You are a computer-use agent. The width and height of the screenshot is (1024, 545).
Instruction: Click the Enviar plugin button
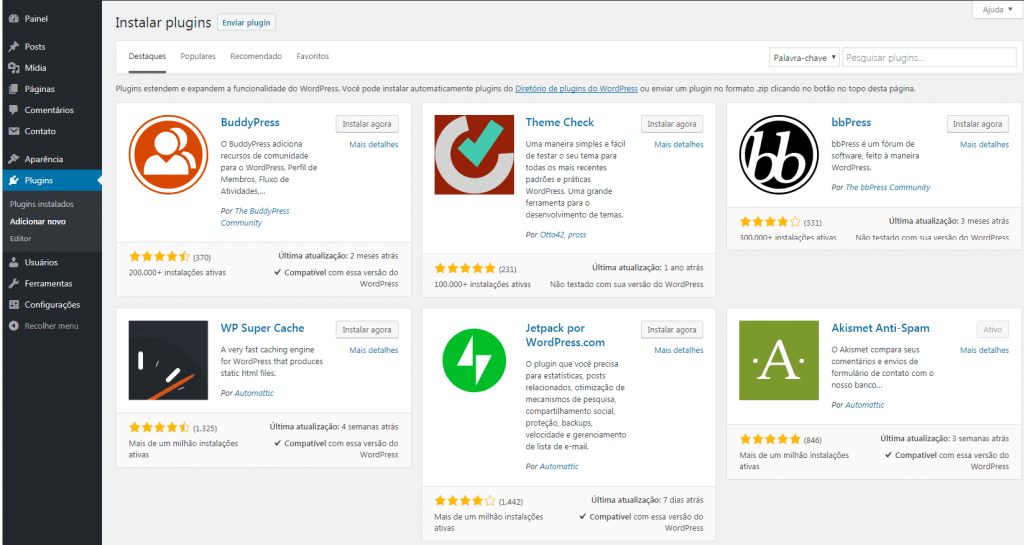[246, 23]
